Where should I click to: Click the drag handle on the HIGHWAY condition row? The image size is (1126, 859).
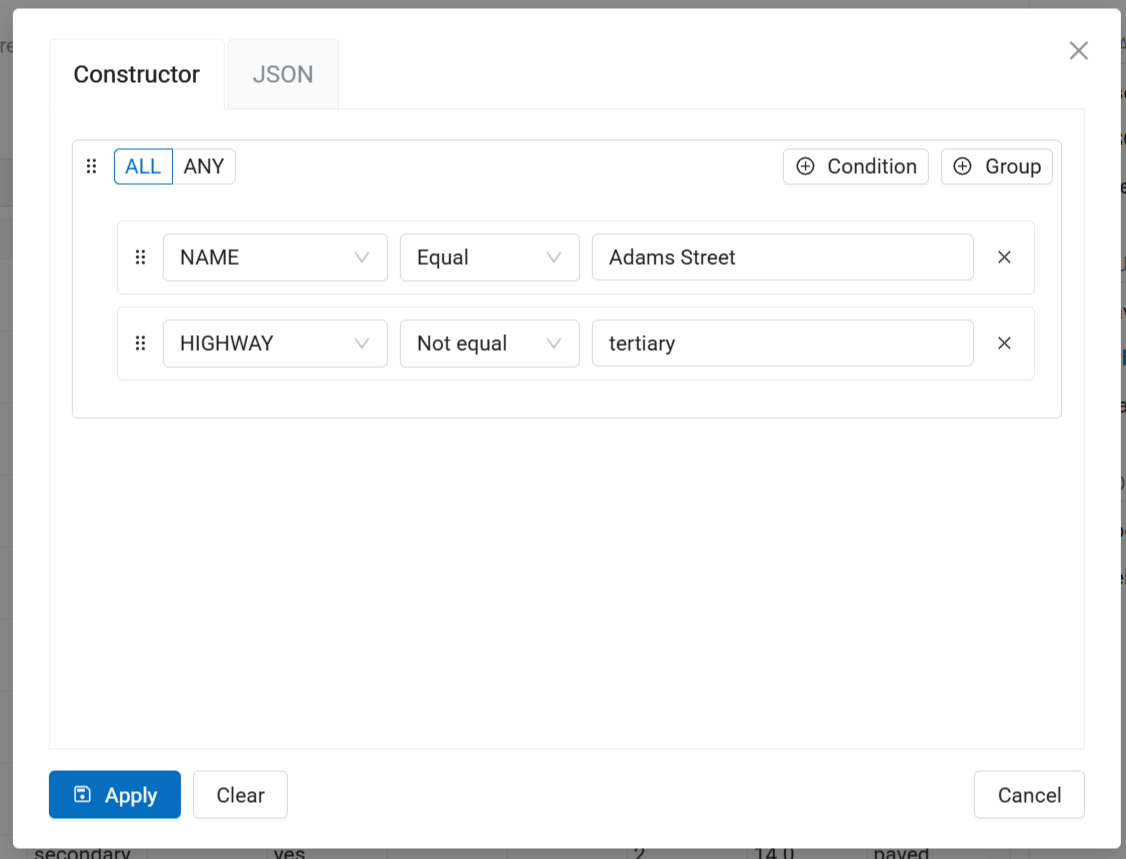pyautogui.click(x=140, y=344)
